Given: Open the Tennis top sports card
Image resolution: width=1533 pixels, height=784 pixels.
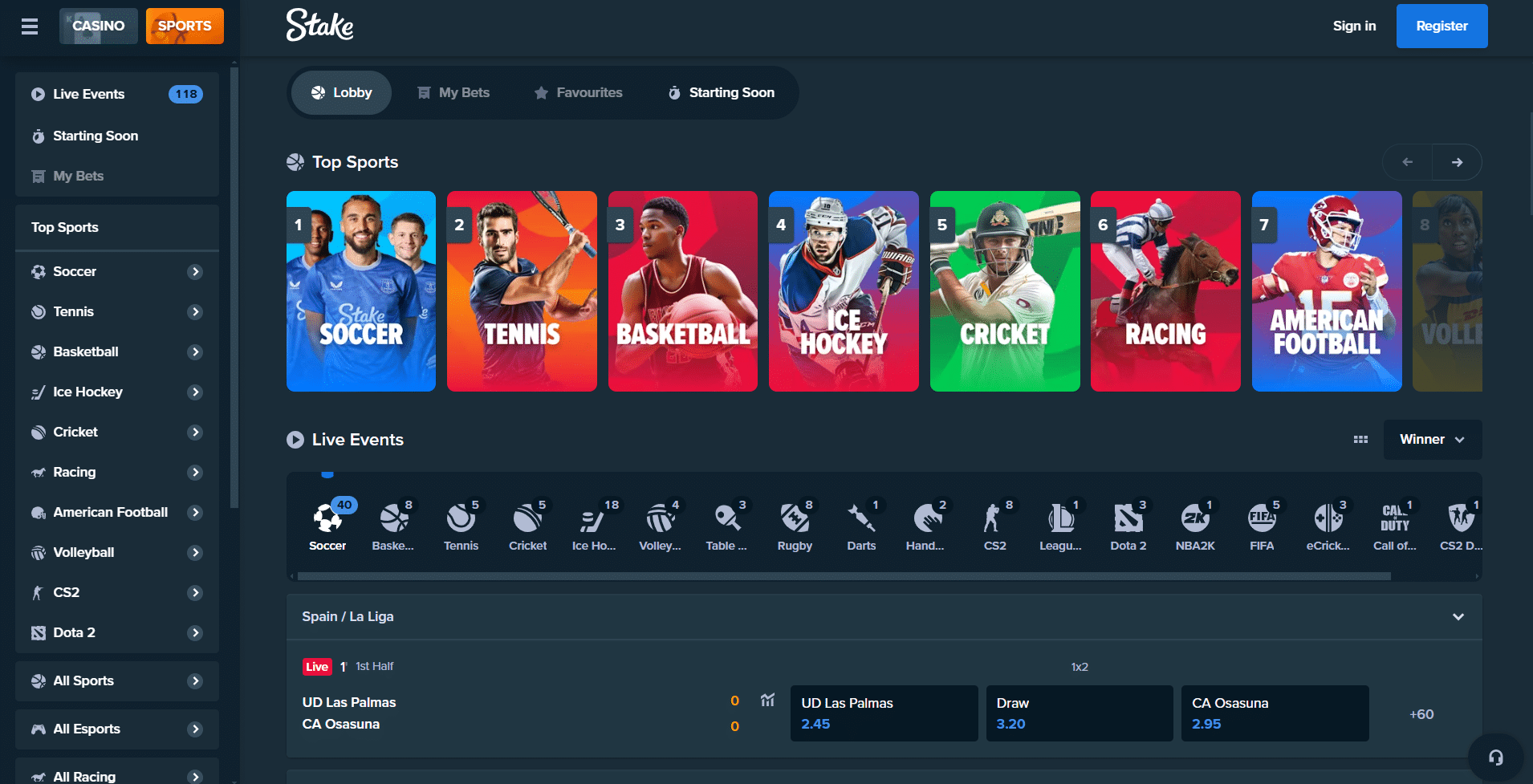Looking at the screenshot, I should [522, 291].
